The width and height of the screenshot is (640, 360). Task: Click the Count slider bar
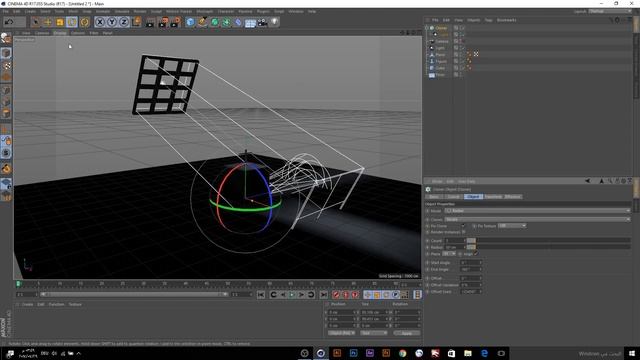tap(549, 240)
